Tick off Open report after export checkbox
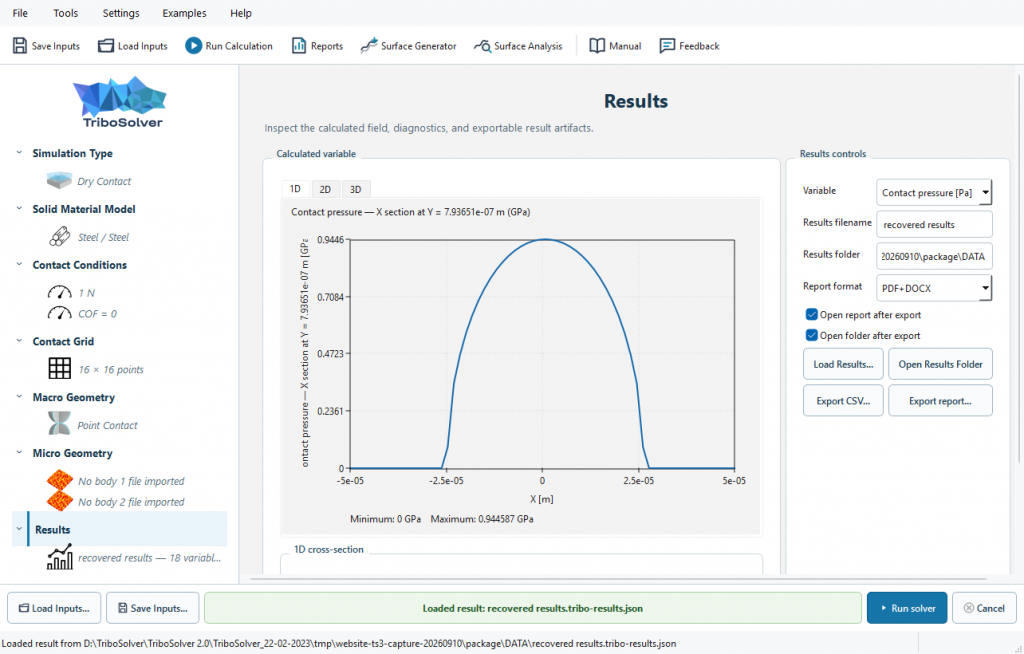The image size is (1024, 654). (x=812, y=314)
